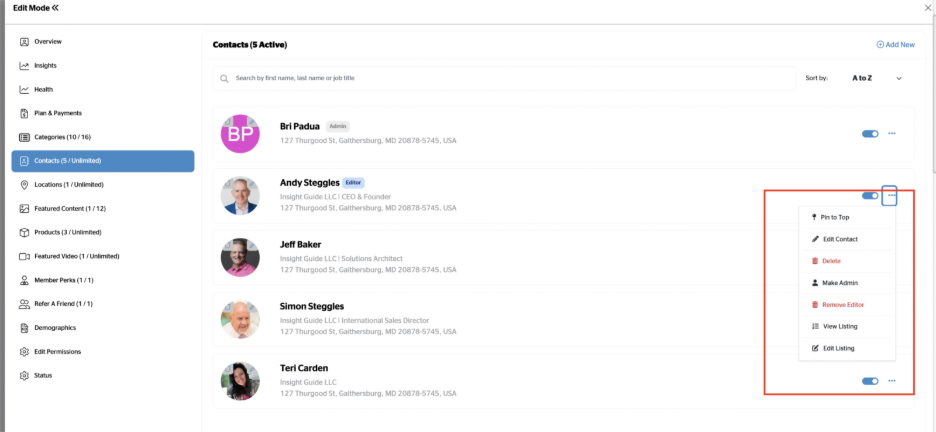Collapse the Edit Mode panel chevron
936x432 pixels.
tap(55, 8)
